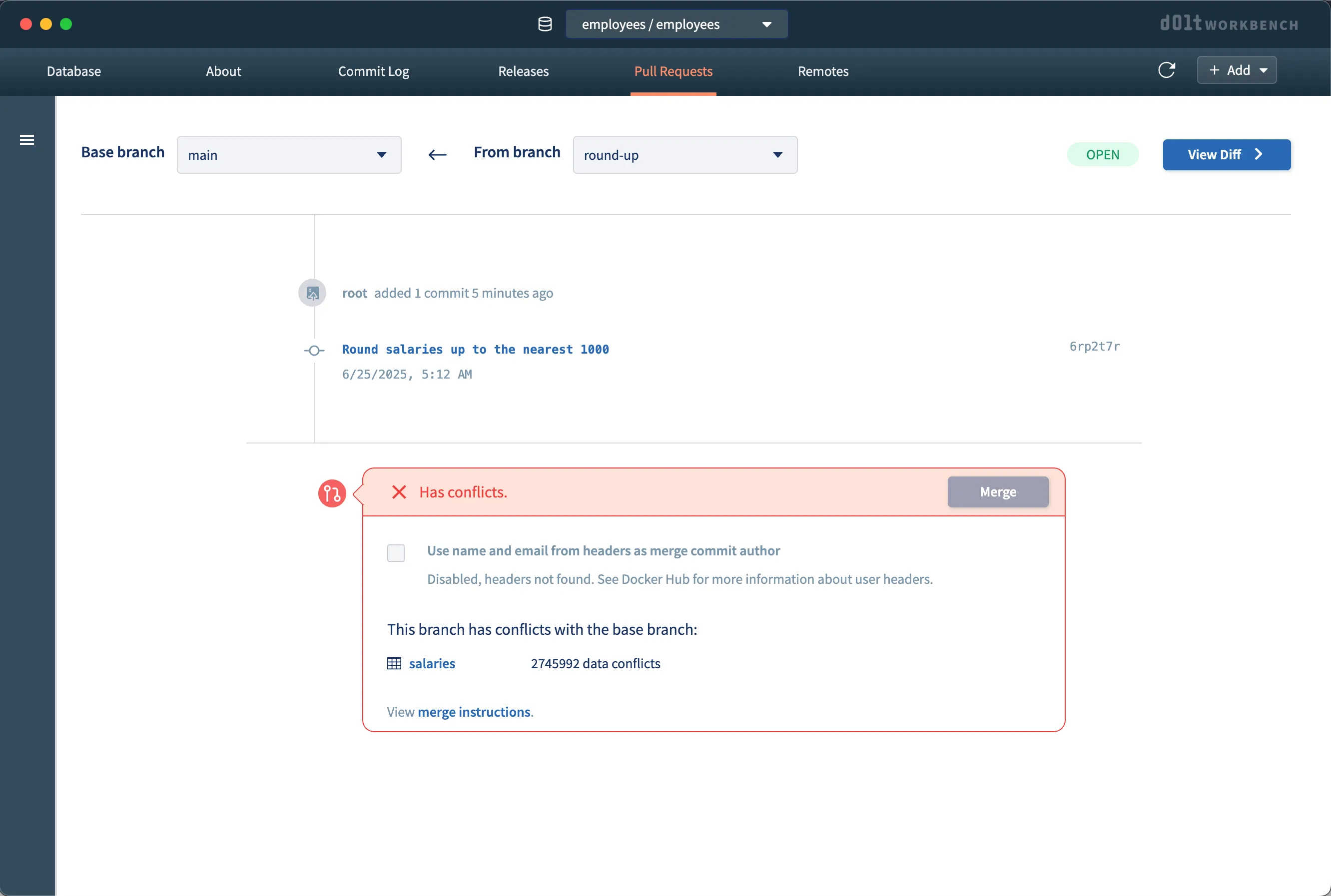
Task: Switch to the Commit Log tab
Action: click(x=373, y=71)
